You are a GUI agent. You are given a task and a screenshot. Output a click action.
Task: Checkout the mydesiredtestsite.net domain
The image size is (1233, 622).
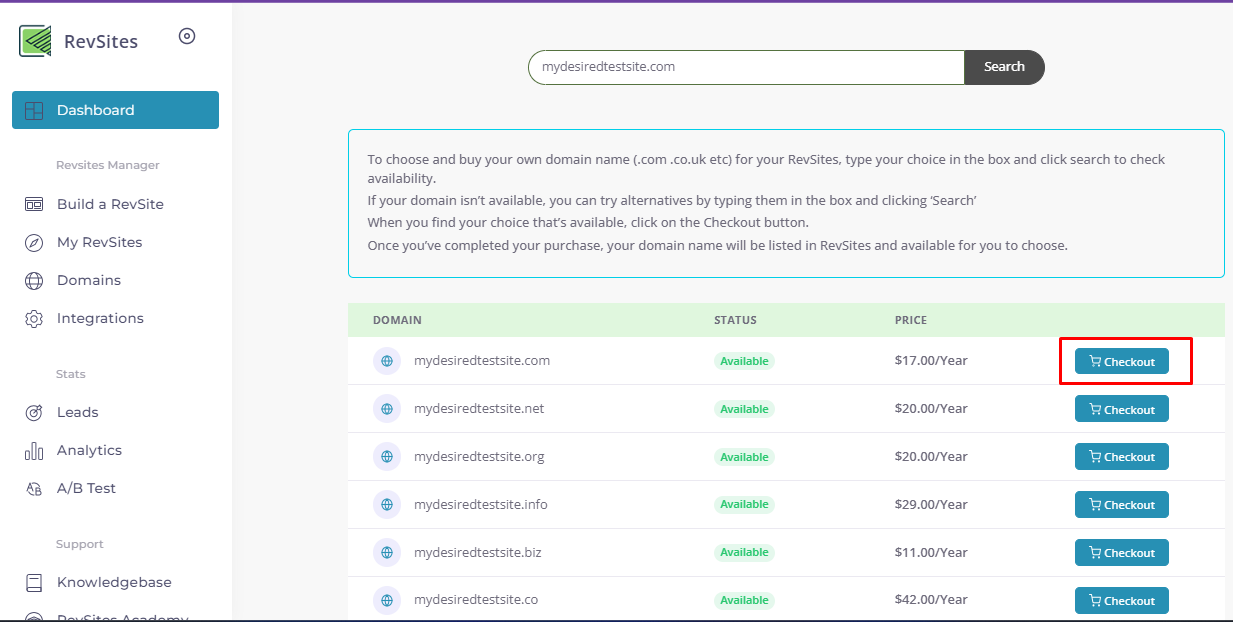coord(1121,409)
